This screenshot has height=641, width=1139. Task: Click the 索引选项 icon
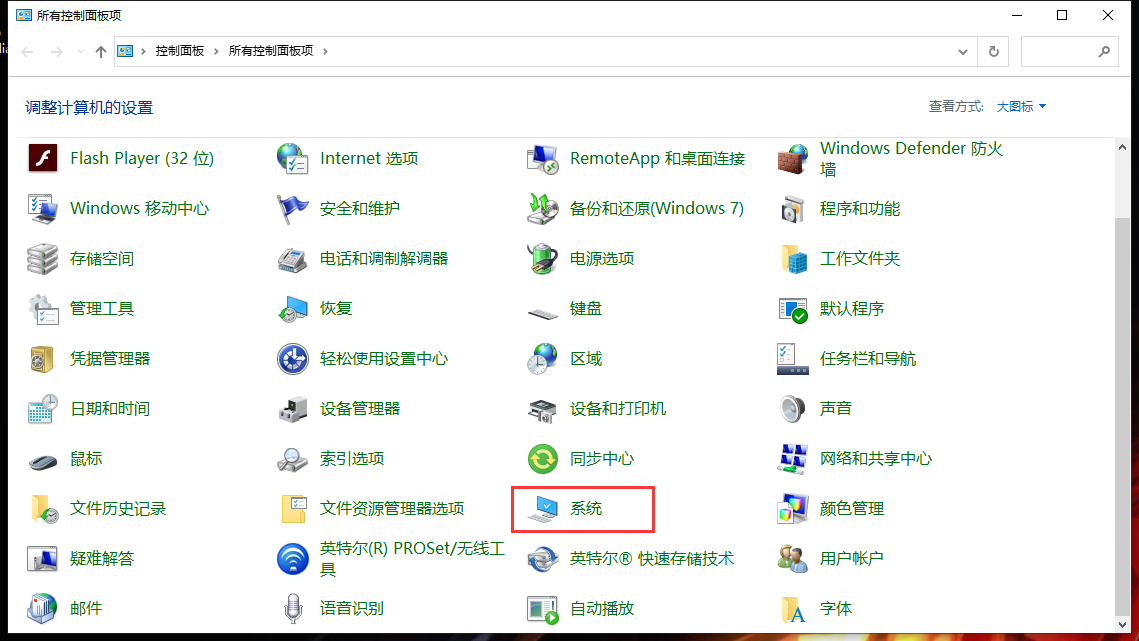[293, 459]
